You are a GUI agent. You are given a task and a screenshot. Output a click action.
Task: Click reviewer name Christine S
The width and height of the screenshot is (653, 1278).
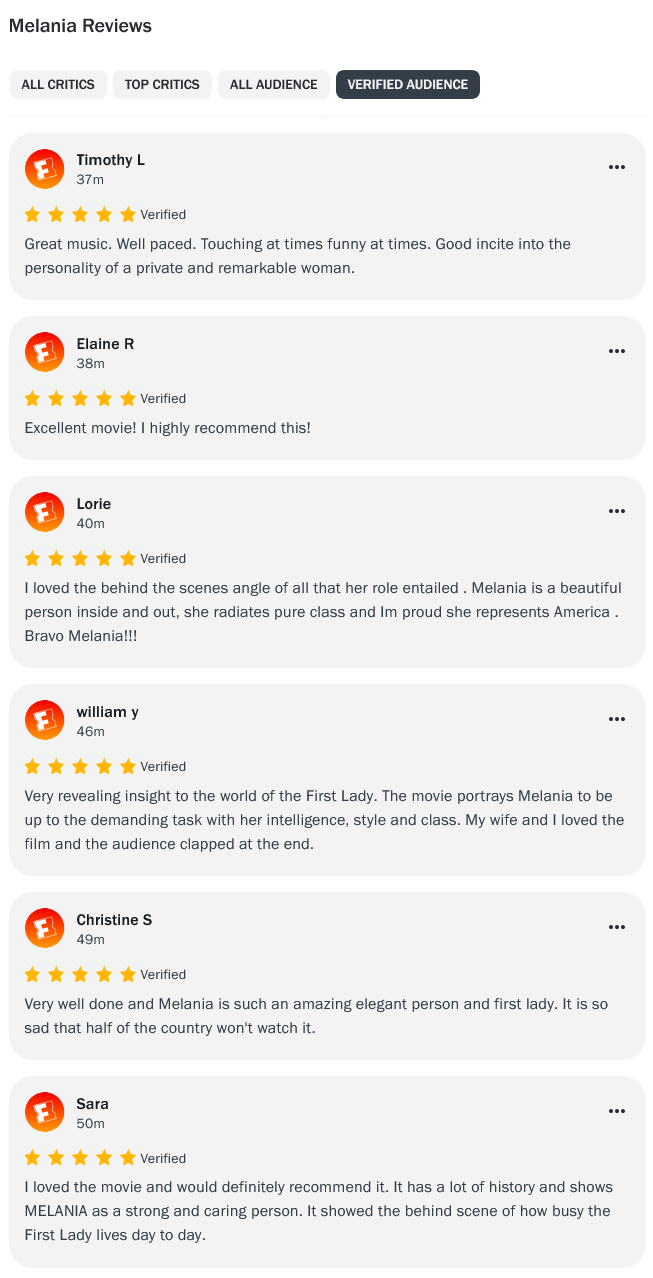click(x=114, y=920)
